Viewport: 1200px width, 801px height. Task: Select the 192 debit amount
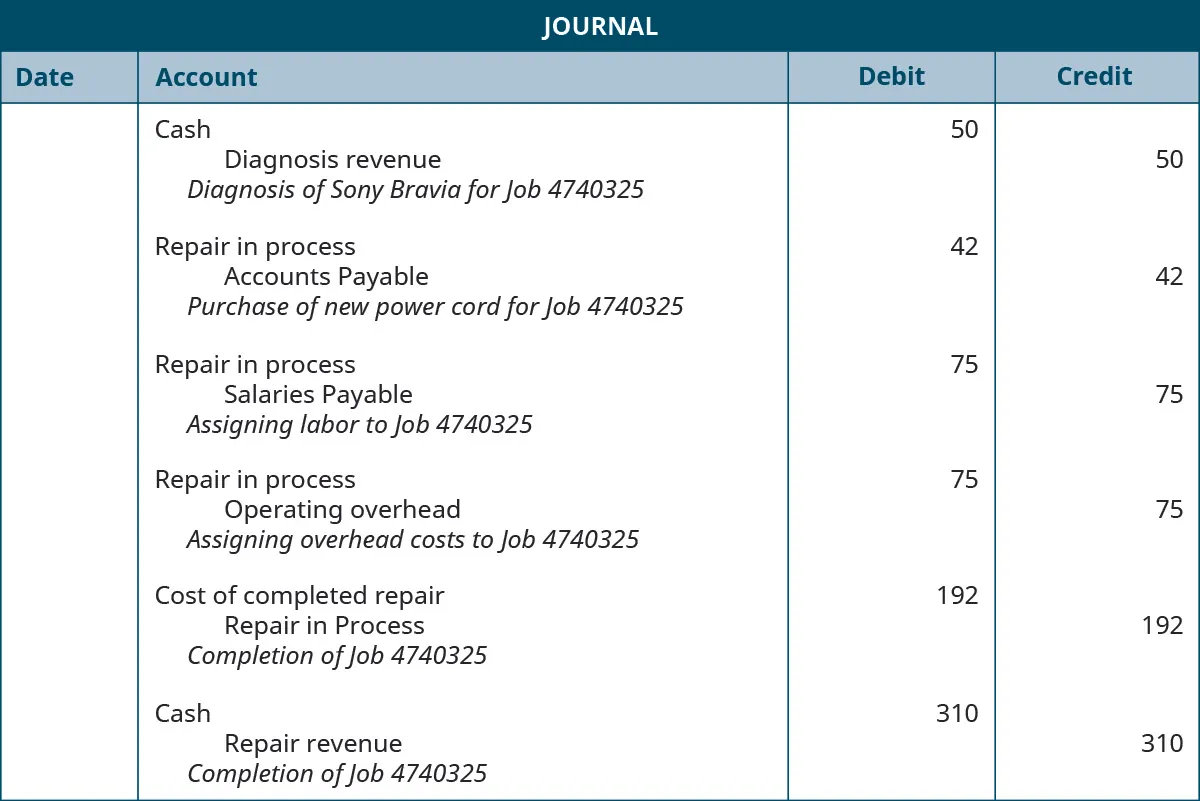[957, 595]
